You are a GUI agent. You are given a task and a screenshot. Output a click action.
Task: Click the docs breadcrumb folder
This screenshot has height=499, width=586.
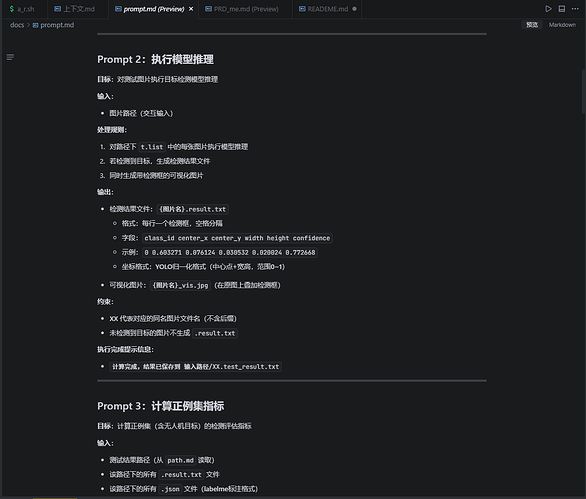17,25
